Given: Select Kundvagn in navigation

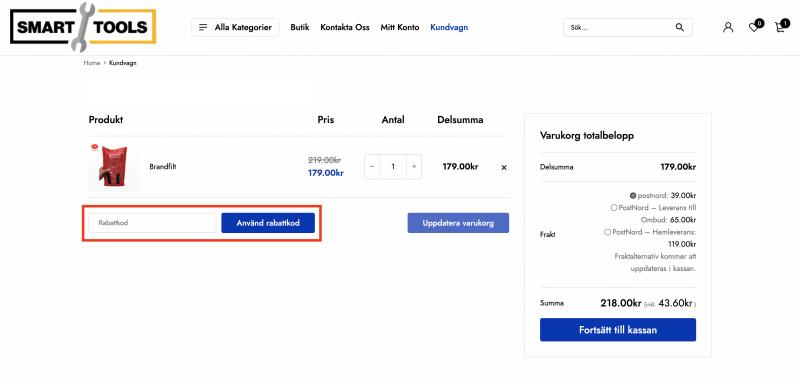Looking at the screenshot, I should pos(449,28).
